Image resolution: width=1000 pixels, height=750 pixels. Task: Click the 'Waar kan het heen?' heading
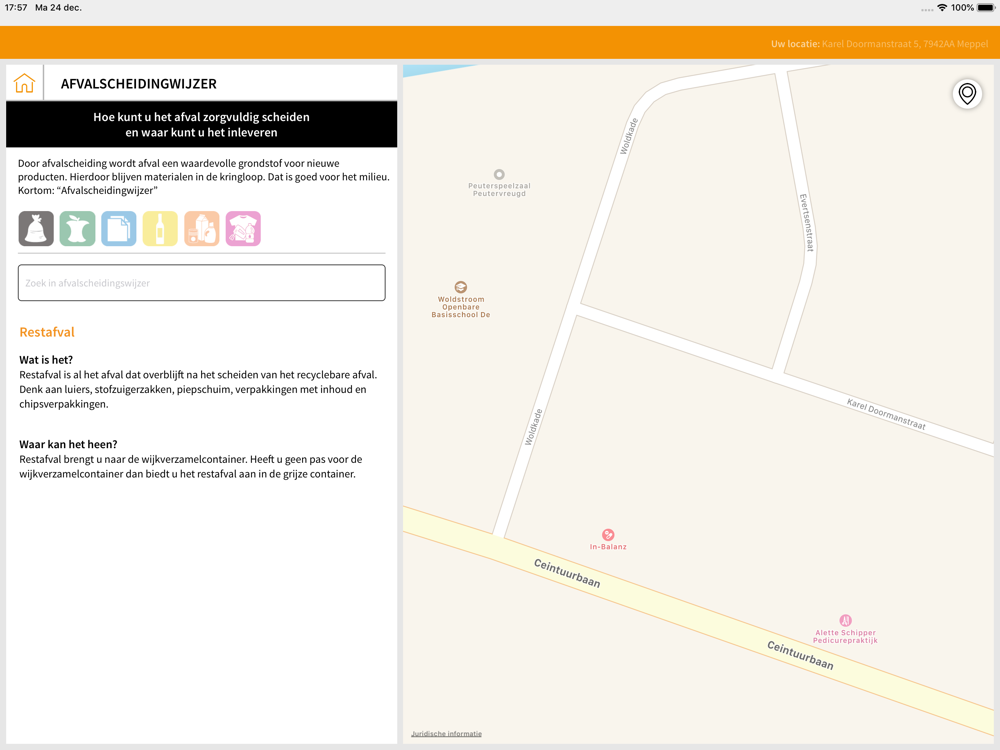[68, 445]
